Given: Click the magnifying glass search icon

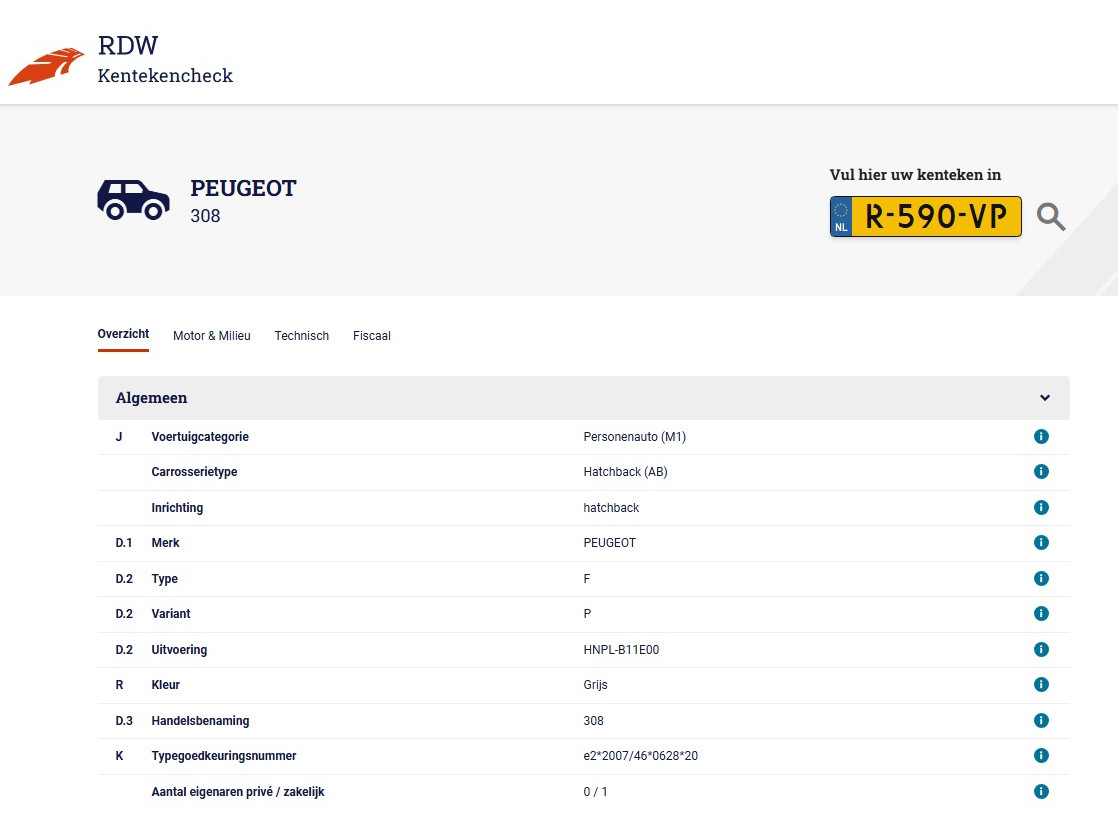Looking at the screenshot, I should coord(1050,217).
